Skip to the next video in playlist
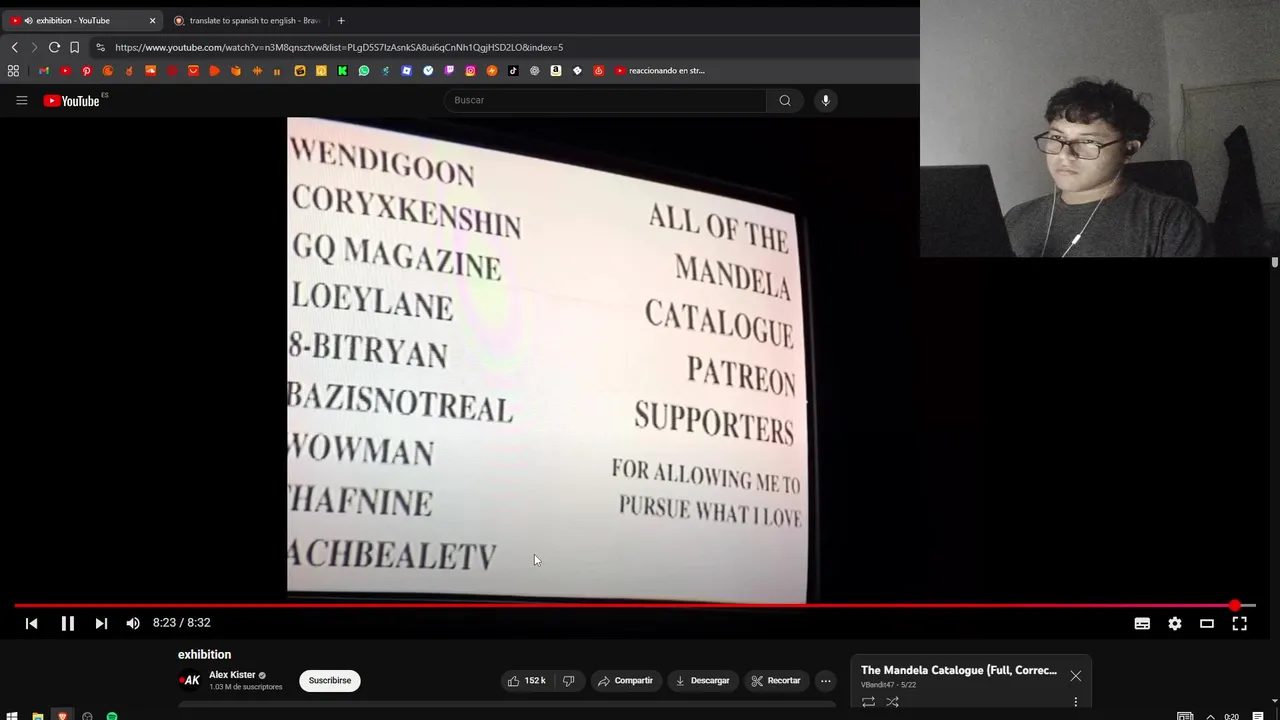 [101, 623]
